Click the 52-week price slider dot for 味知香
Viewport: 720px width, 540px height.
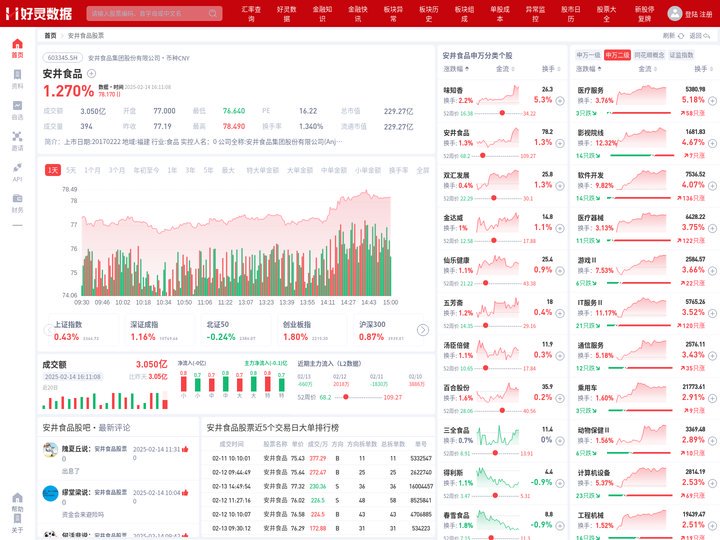[502, 113]
